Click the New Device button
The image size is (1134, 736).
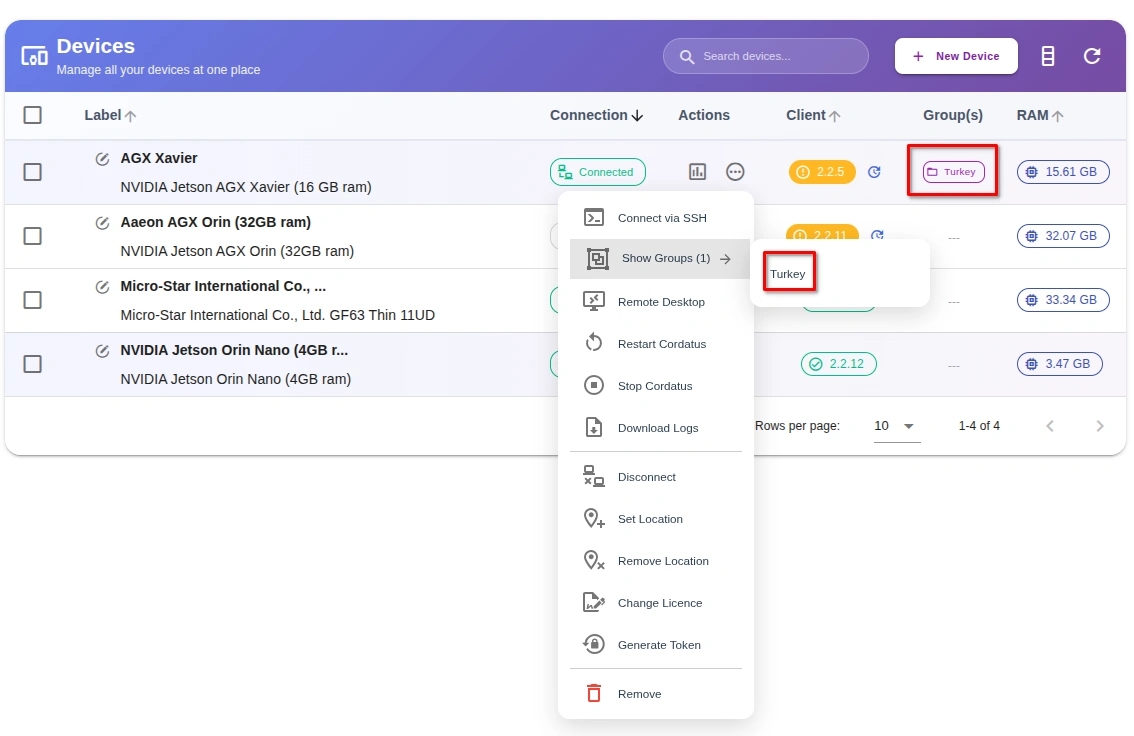(x=956, y=56)
